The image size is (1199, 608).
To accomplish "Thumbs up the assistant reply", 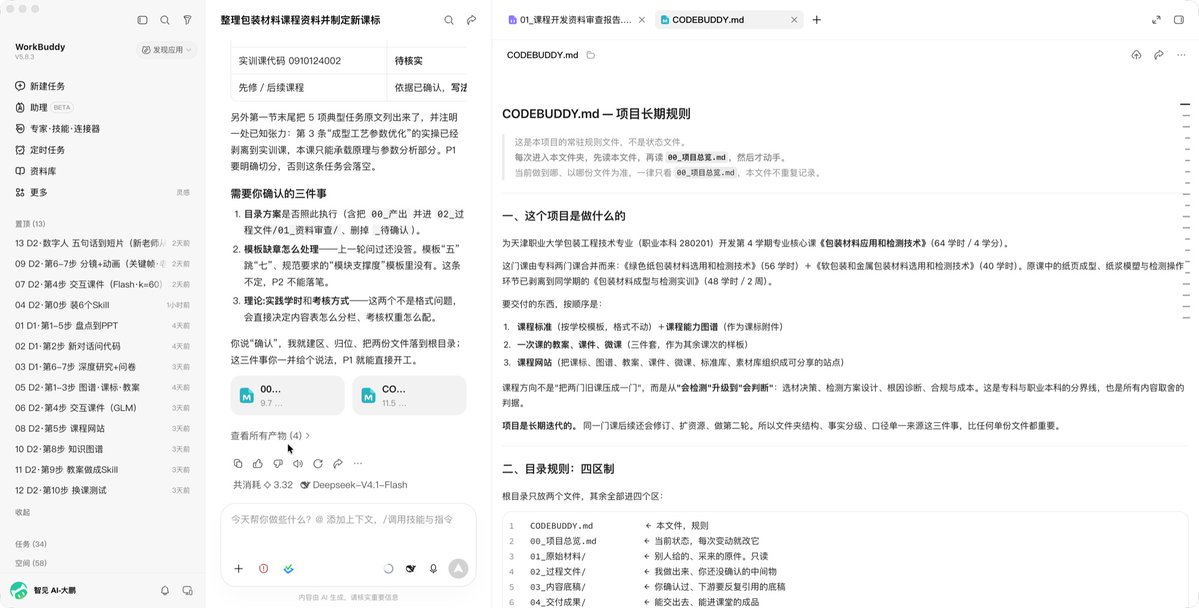I will tap(258, 463).
